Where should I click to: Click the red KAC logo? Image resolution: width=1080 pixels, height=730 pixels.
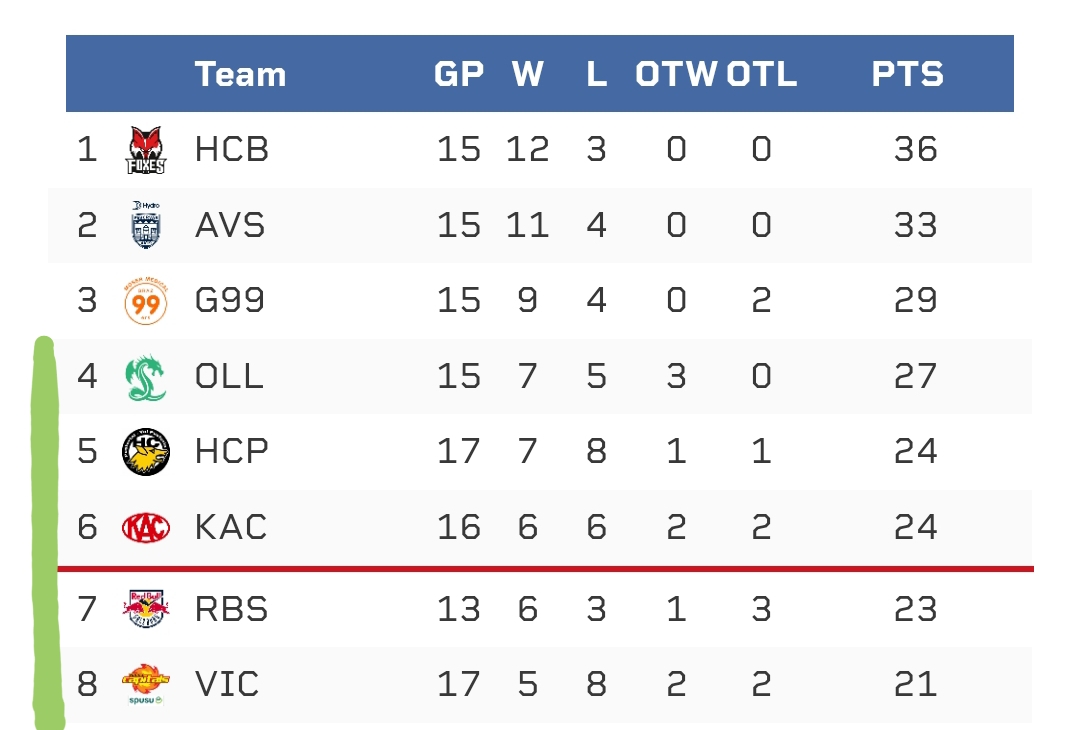(146, 527)
